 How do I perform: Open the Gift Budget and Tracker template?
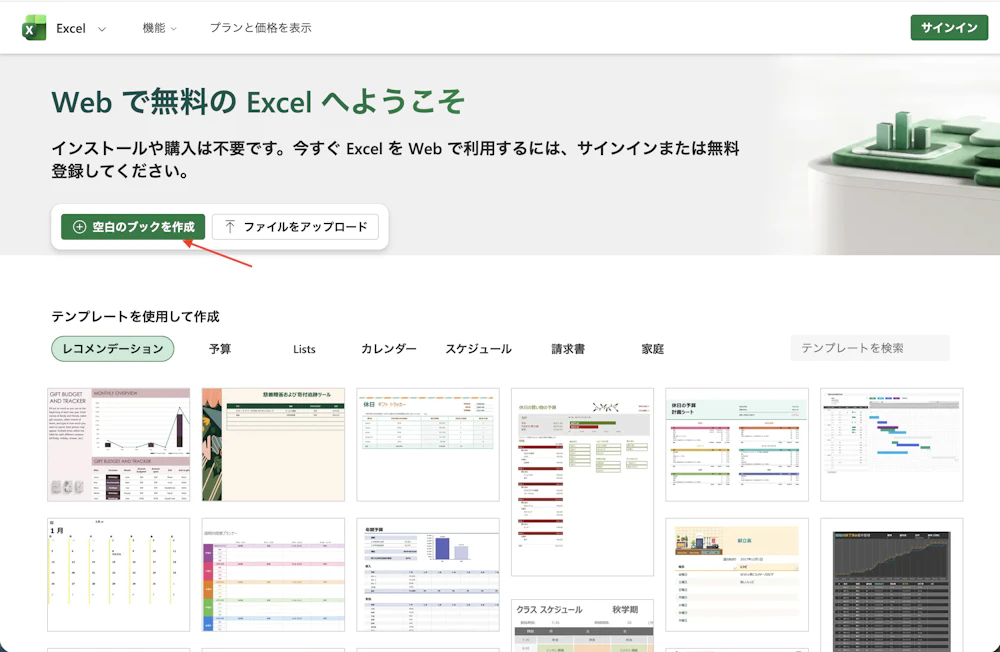coord(119,445)
